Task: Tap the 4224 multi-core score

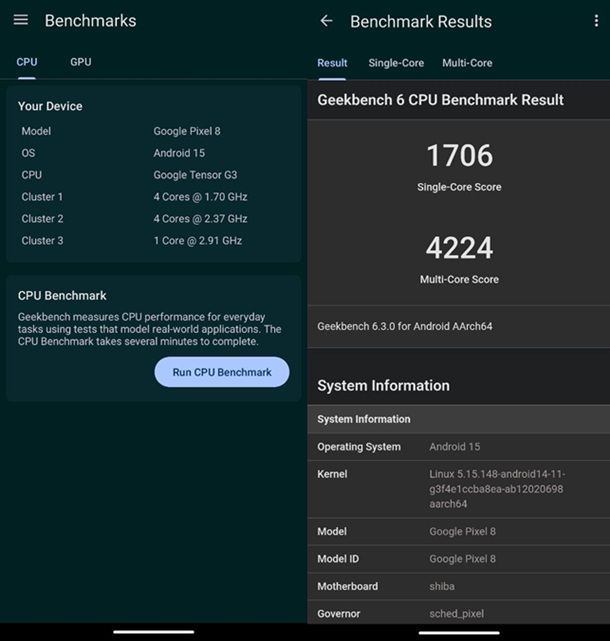Action: coord(460,248)
